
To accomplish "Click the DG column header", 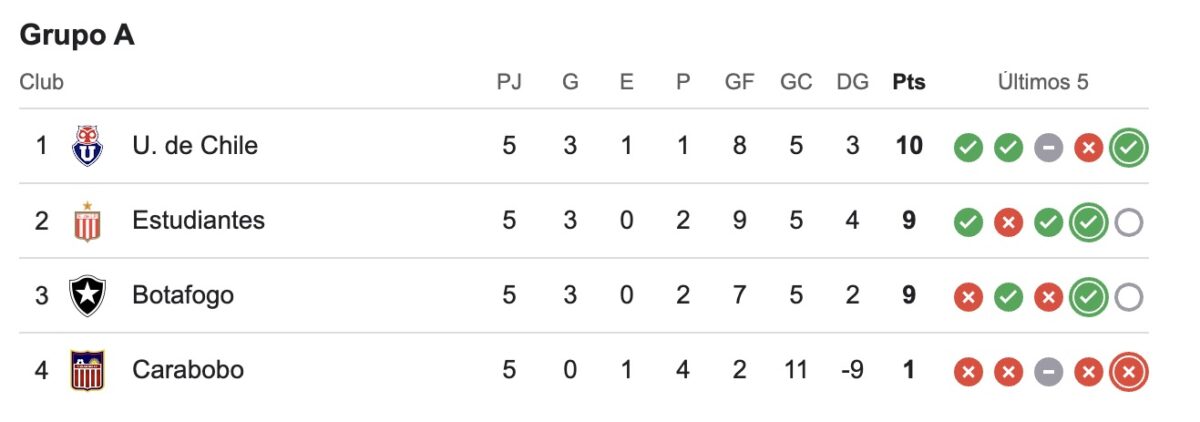I will coord(852,82).
